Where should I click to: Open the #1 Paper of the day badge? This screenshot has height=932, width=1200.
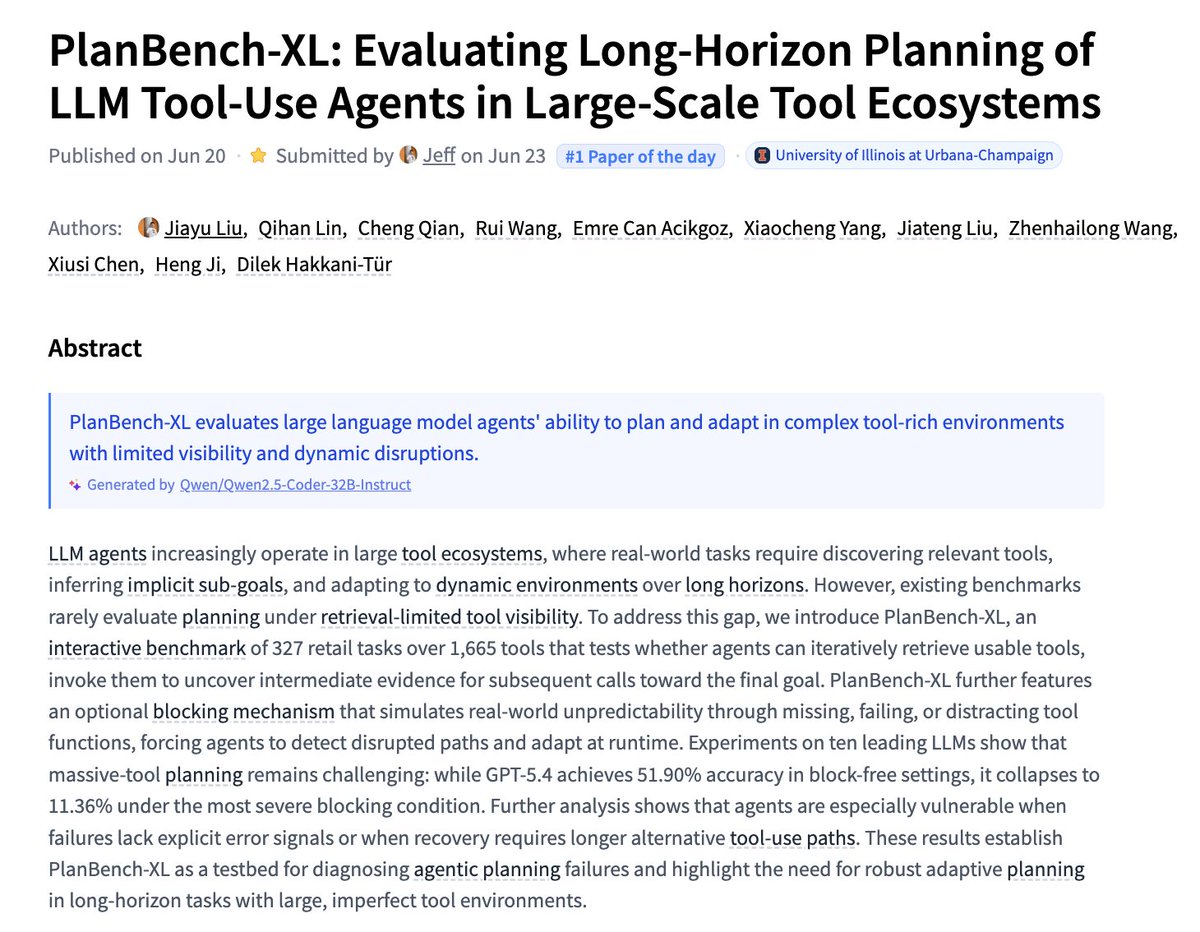pyautogui.click(x=640, y=156)
